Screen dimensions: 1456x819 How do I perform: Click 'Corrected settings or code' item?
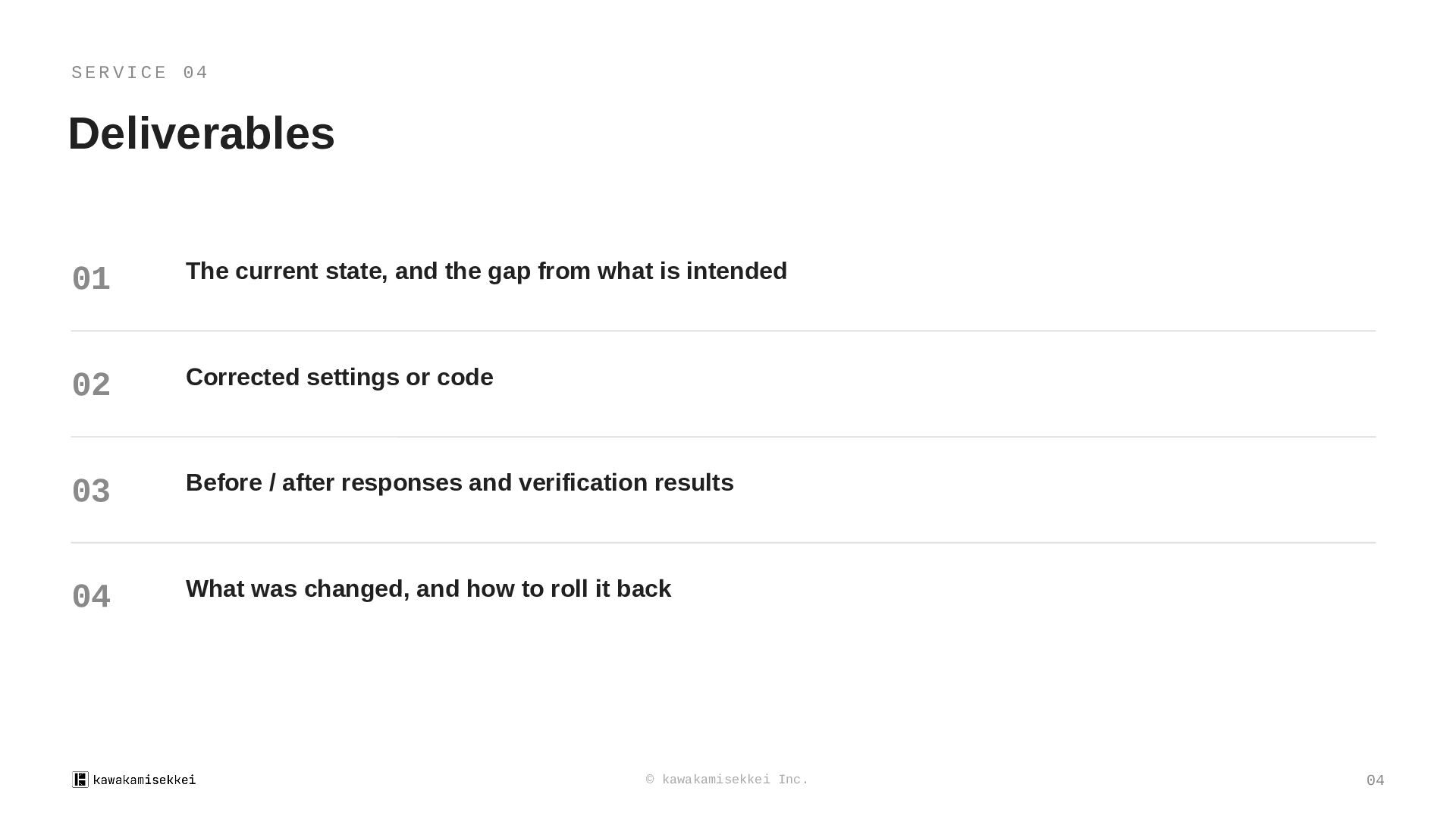[x=339, y=377]
